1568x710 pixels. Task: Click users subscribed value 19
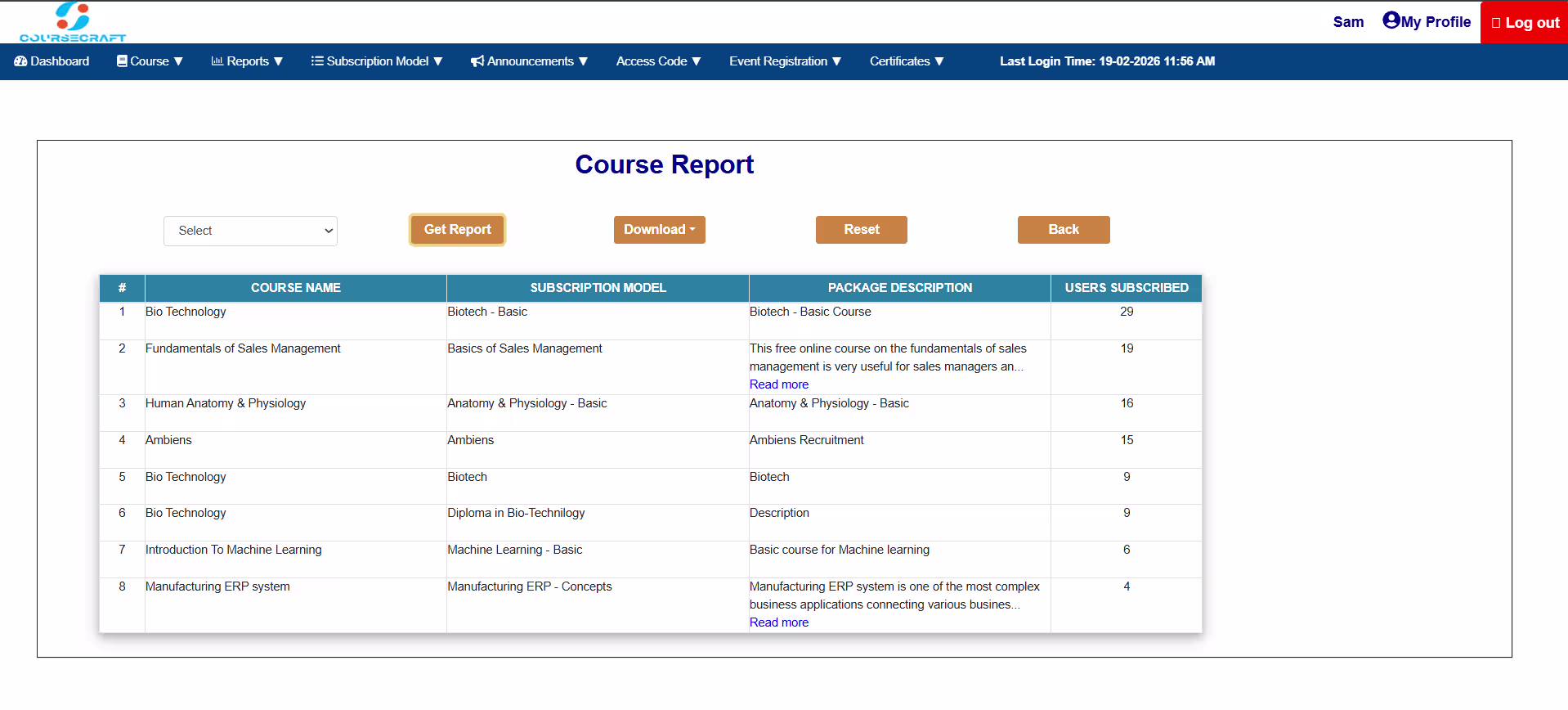pos(1127,348)
